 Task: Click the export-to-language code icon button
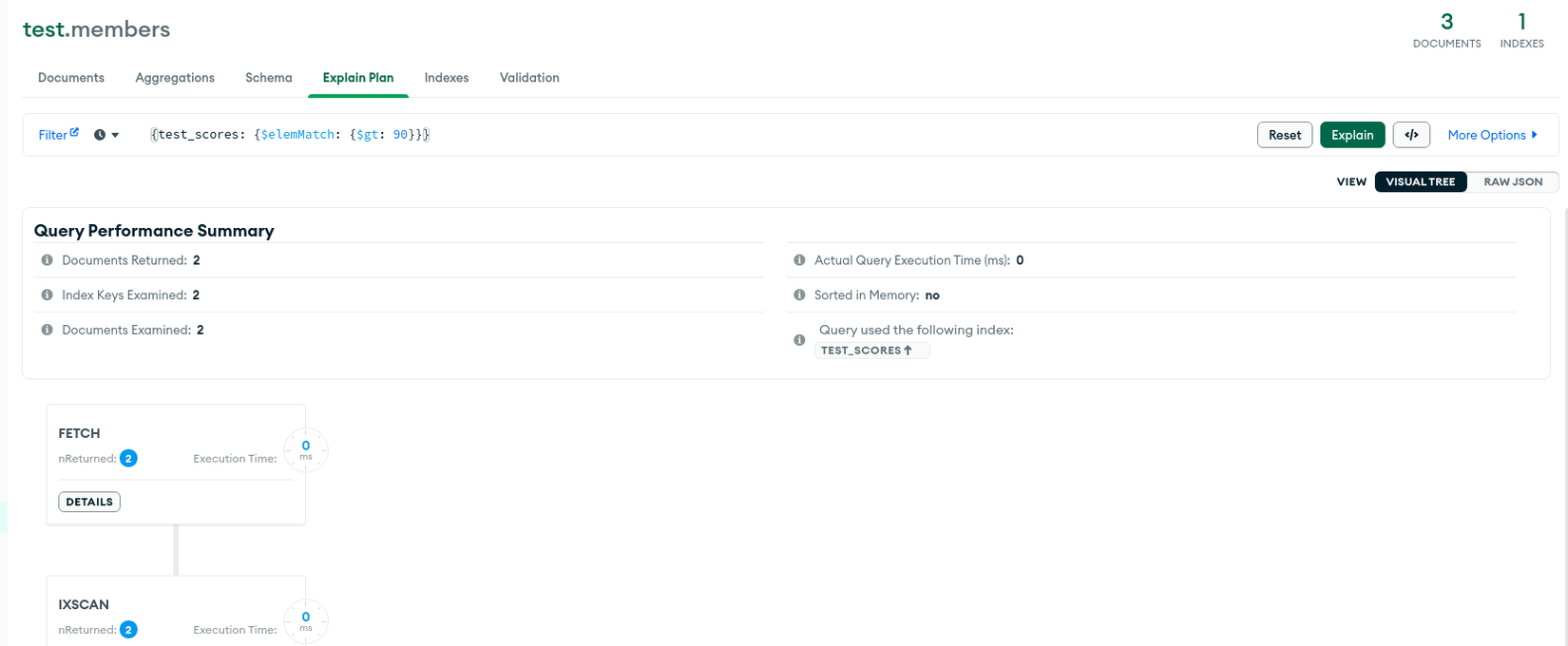[1411, 135]
